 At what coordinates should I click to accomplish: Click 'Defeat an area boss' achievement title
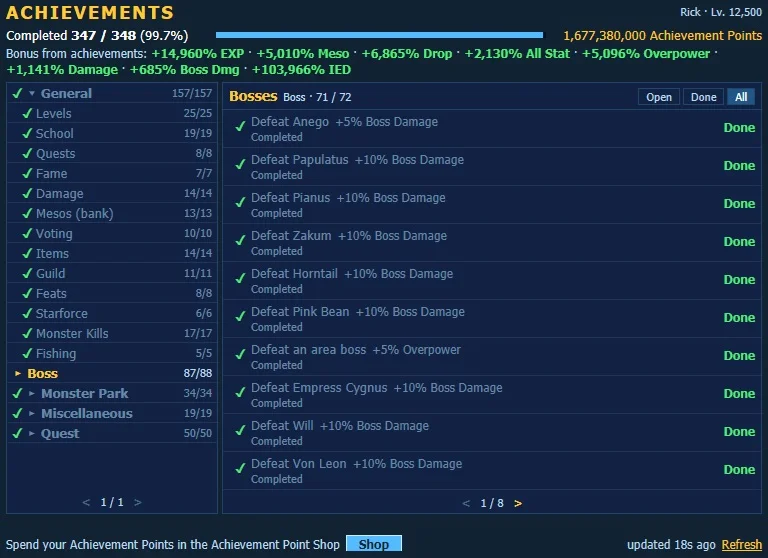coord(309,350)
